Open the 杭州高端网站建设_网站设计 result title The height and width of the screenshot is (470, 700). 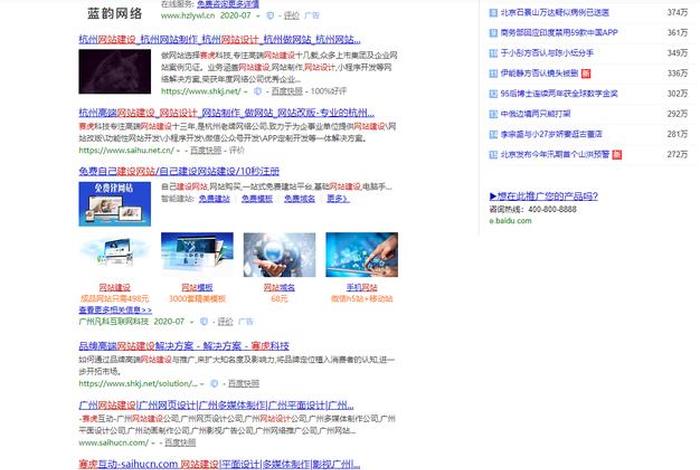(226, 112)
